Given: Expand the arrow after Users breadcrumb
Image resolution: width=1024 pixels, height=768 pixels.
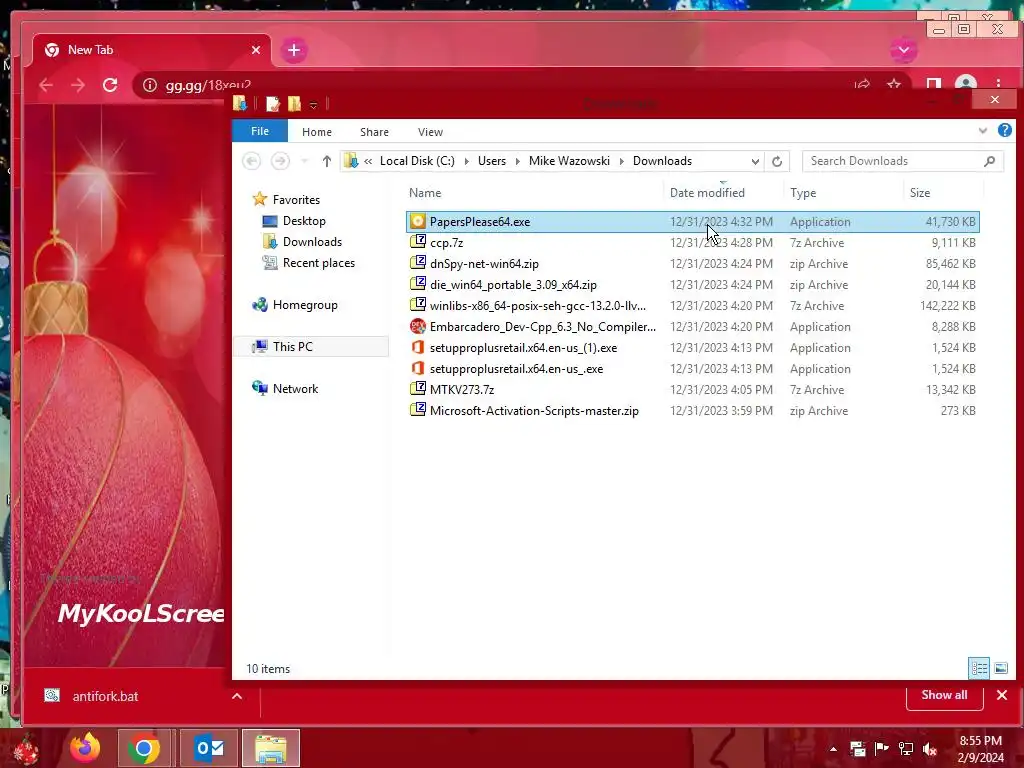Looking at the screenshot, I should [517, 161].
